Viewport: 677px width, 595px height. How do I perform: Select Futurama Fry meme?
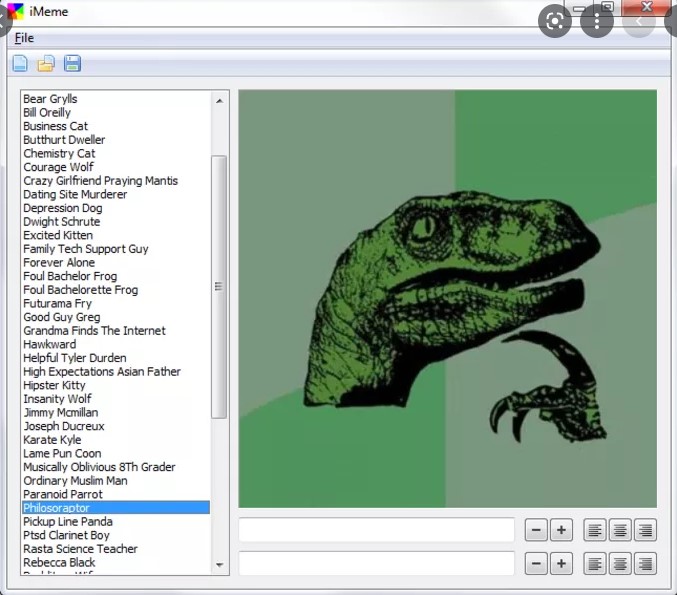pos(57,304)
